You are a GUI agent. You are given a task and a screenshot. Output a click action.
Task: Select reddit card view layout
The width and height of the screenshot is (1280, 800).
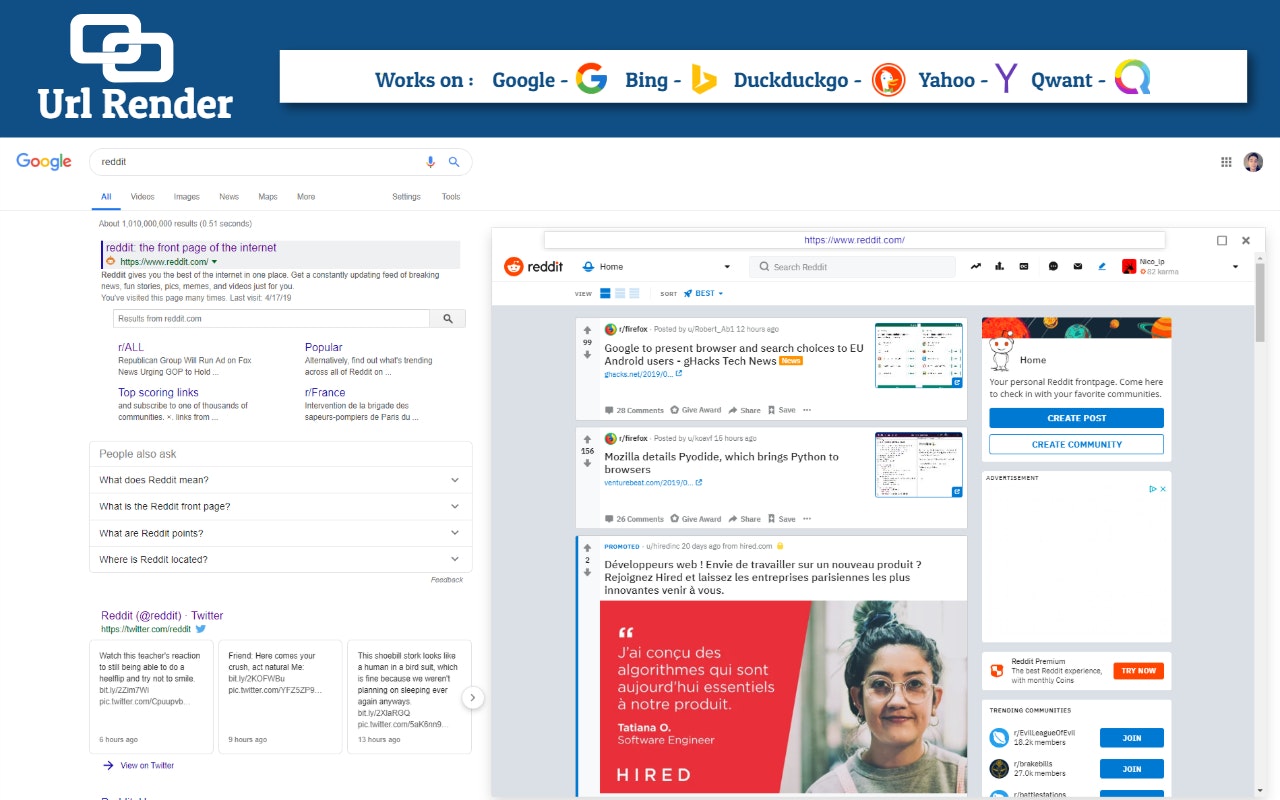[605, 294]
